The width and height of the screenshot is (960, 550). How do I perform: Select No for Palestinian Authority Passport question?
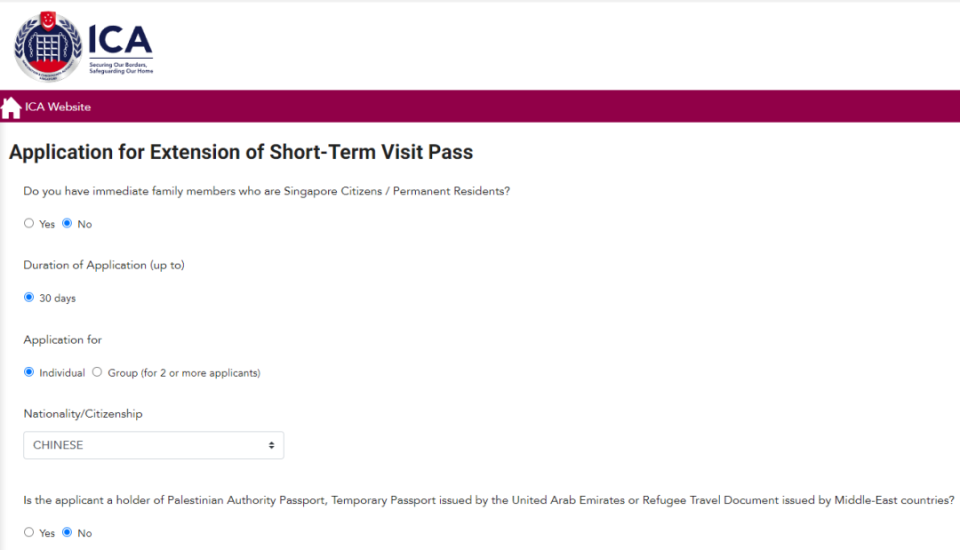pyautogui.click(x=67, y=533)
